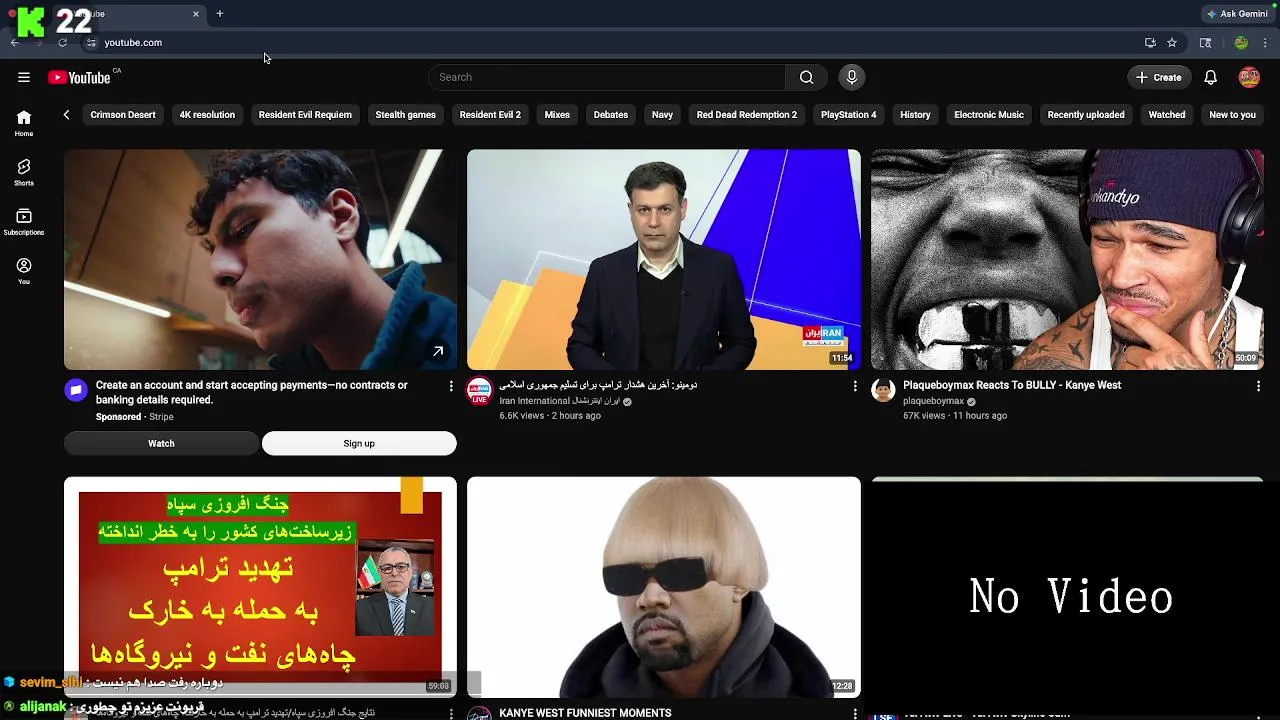The height and width of the screenshot is (720, 1280).
Task: Select the Crimson Desert chip
Action: pyautogui.click(x=123, y=115)
